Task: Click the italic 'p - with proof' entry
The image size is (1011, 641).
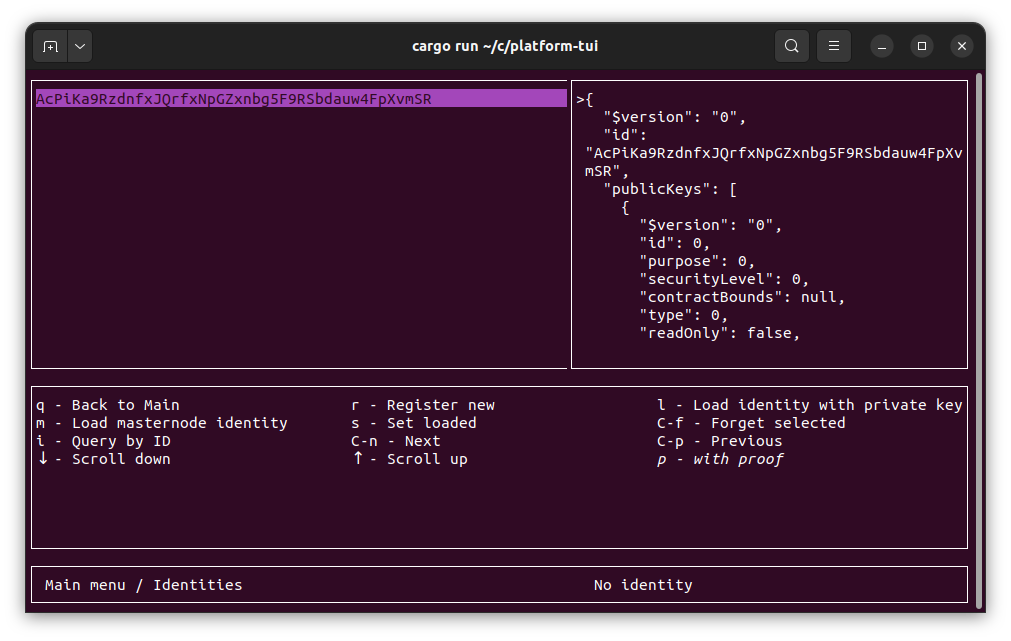Action: click(720, 459)
